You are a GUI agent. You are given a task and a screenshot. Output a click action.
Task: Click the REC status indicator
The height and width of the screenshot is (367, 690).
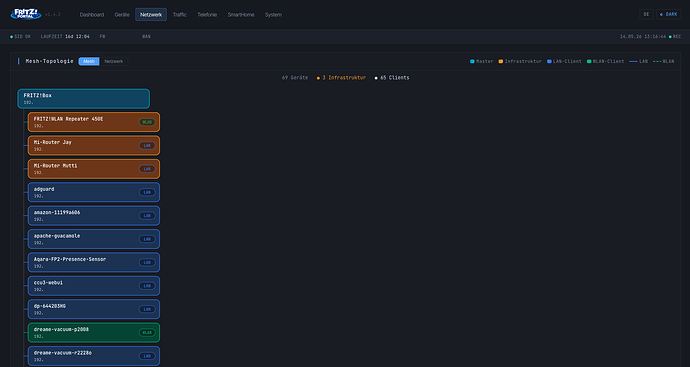click(675, 37)
